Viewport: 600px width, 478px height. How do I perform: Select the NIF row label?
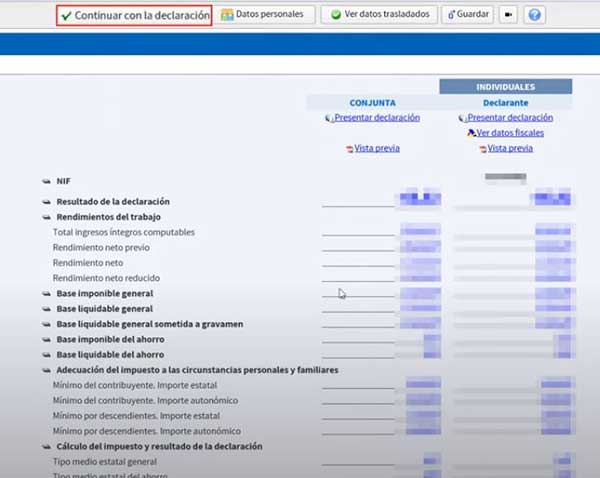(64, 181)
